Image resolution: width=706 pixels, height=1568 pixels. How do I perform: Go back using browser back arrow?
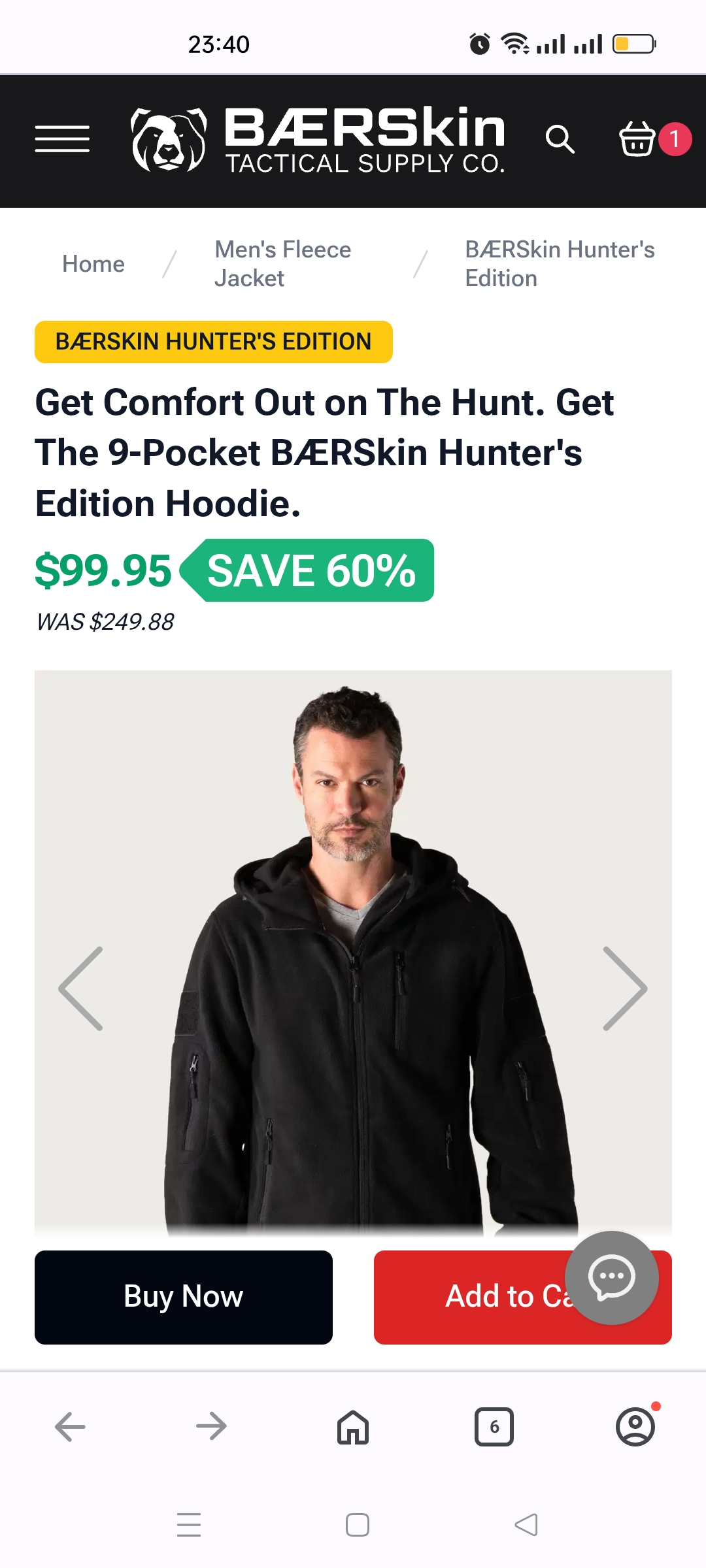click(71, 1426)
